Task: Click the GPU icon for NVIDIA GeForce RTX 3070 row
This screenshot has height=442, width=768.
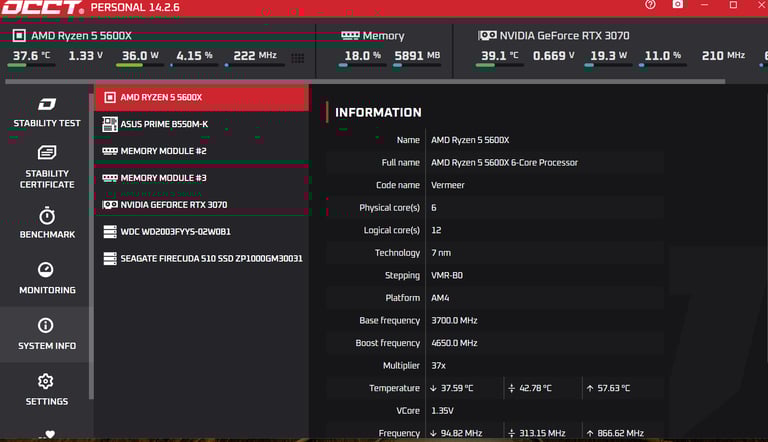Action: (x=110, y=204)
